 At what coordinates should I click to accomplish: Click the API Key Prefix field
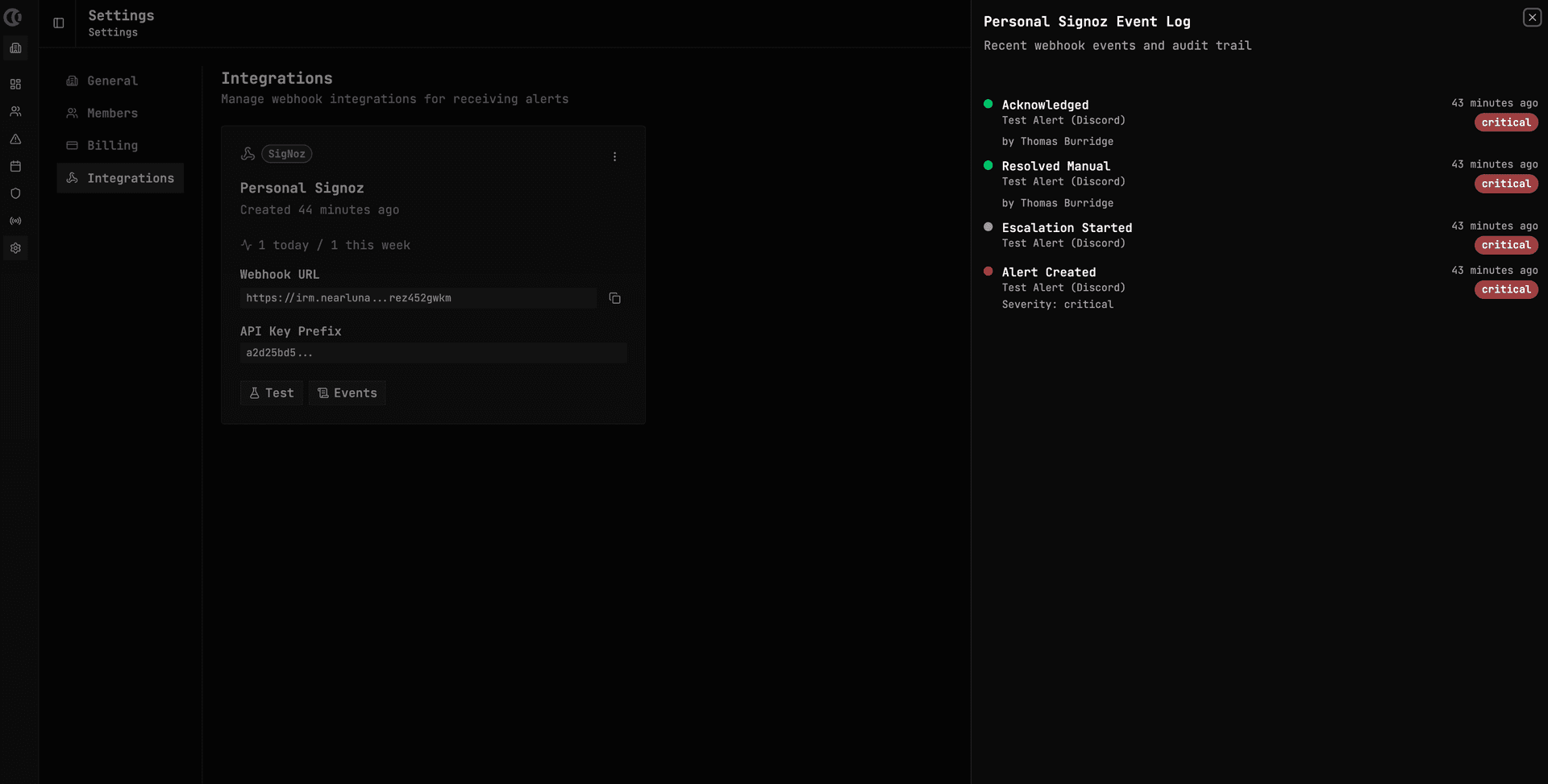[433, 353]
